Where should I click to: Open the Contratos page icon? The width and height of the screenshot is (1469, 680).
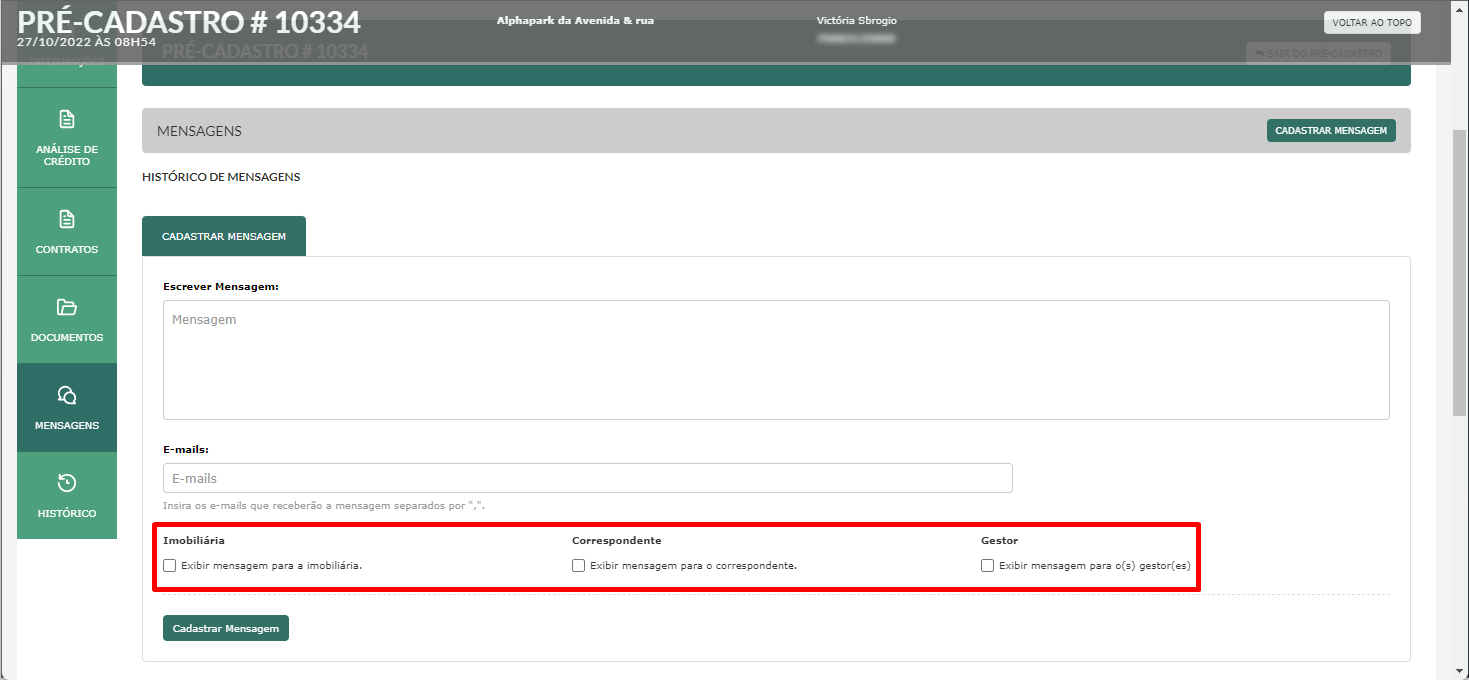(67, 219)
